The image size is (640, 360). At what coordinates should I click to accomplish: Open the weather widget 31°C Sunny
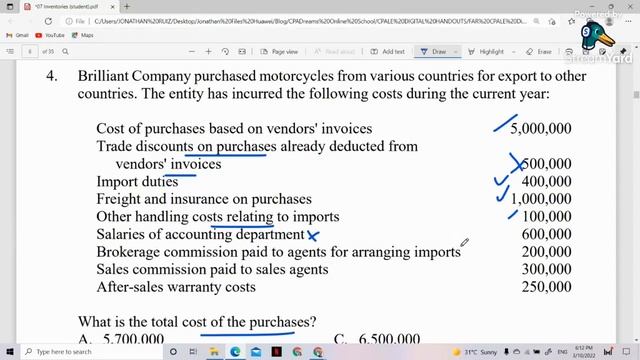click(x=474, y=352)
